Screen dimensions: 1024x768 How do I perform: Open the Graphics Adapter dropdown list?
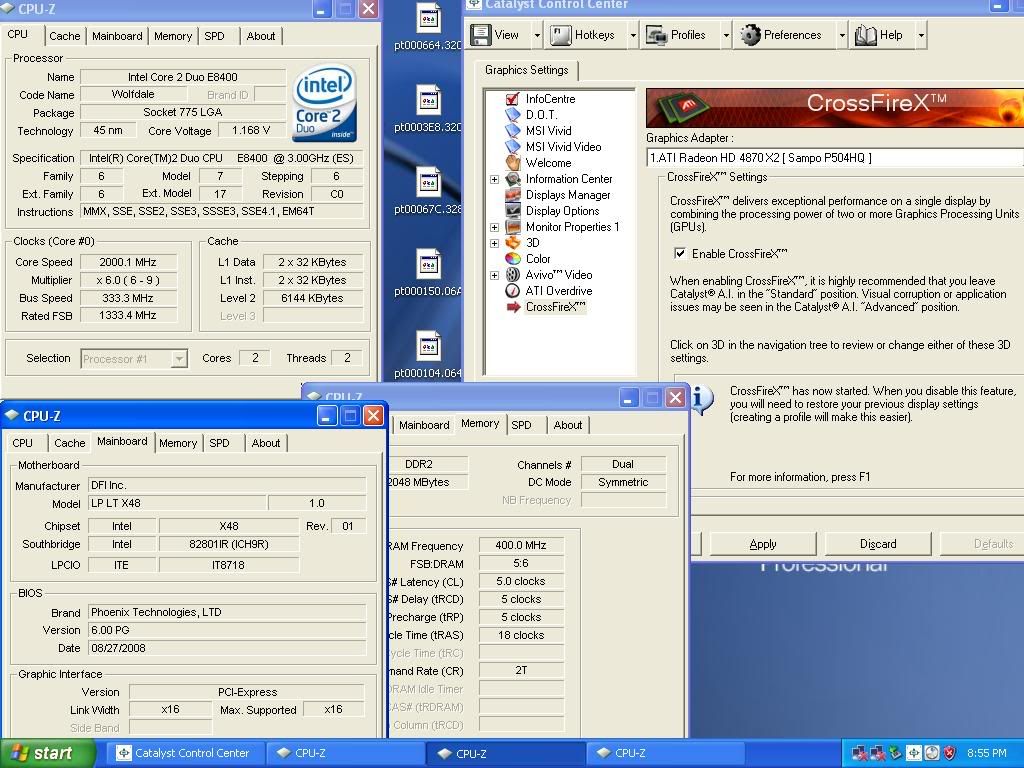point(835,157)
